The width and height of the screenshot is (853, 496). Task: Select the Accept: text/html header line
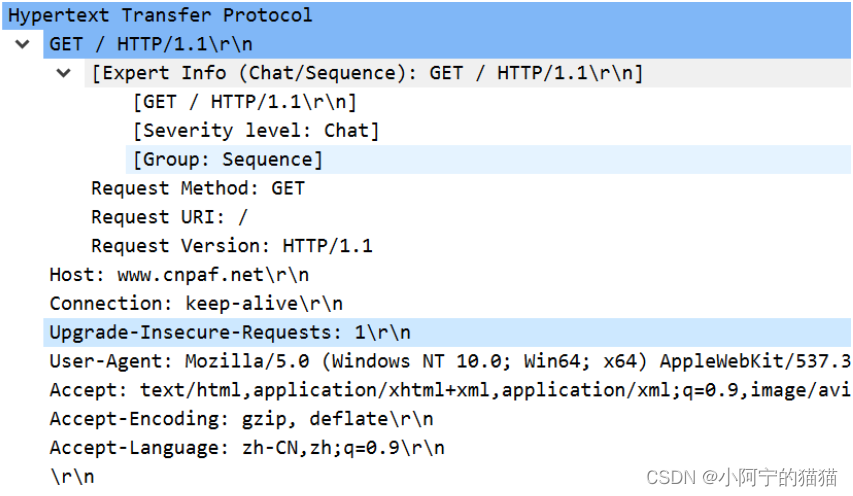(x=450, y=390)
